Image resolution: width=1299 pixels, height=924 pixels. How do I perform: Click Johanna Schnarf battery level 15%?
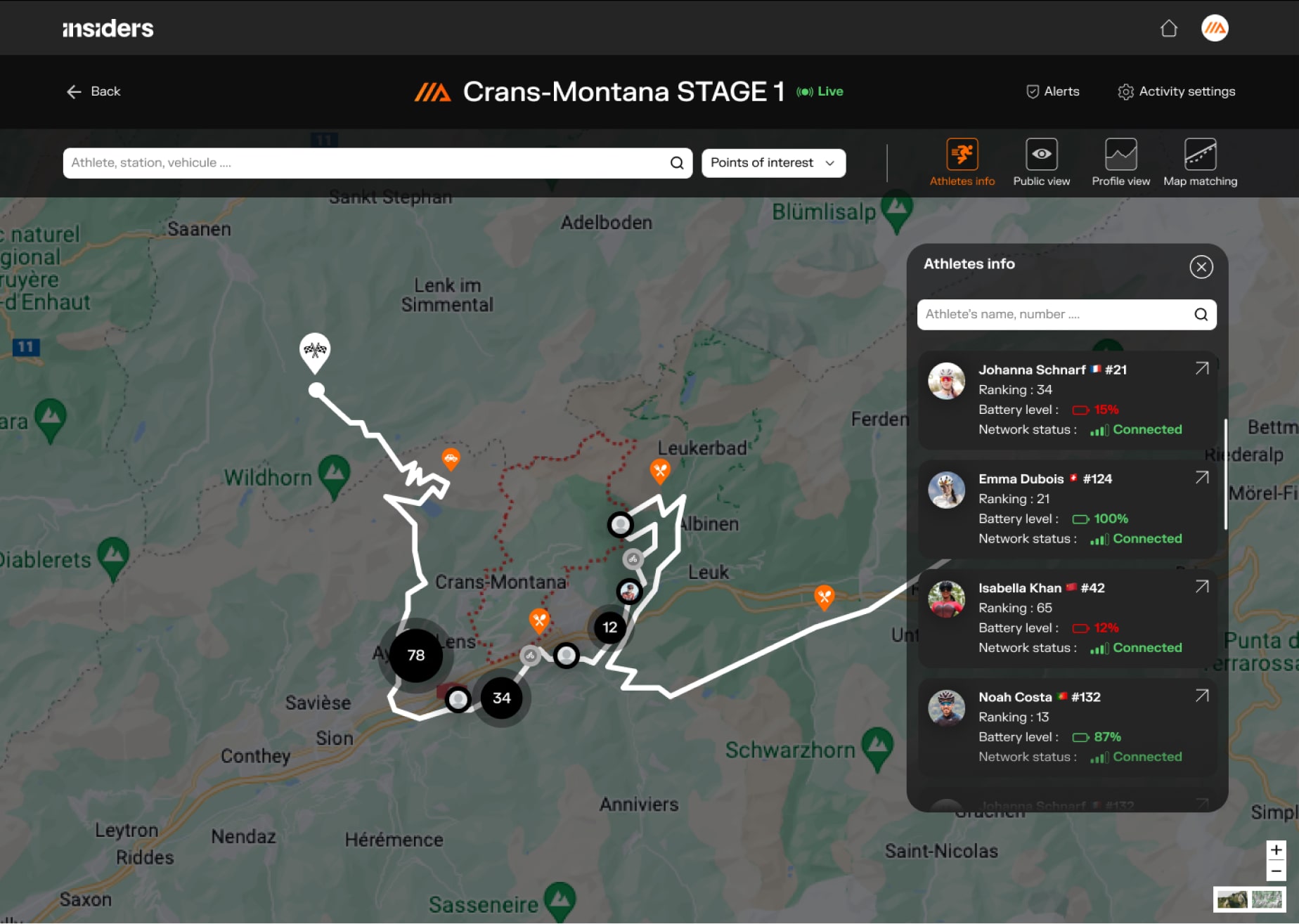tap(1095, 410)
